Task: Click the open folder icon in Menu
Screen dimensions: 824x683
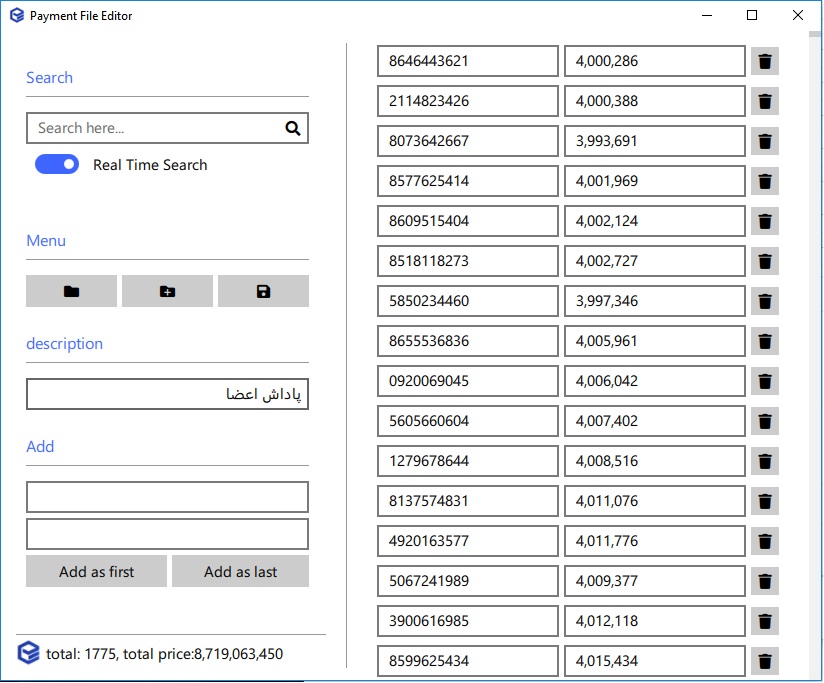Action: pyautogui.click(x=71, y=291)
